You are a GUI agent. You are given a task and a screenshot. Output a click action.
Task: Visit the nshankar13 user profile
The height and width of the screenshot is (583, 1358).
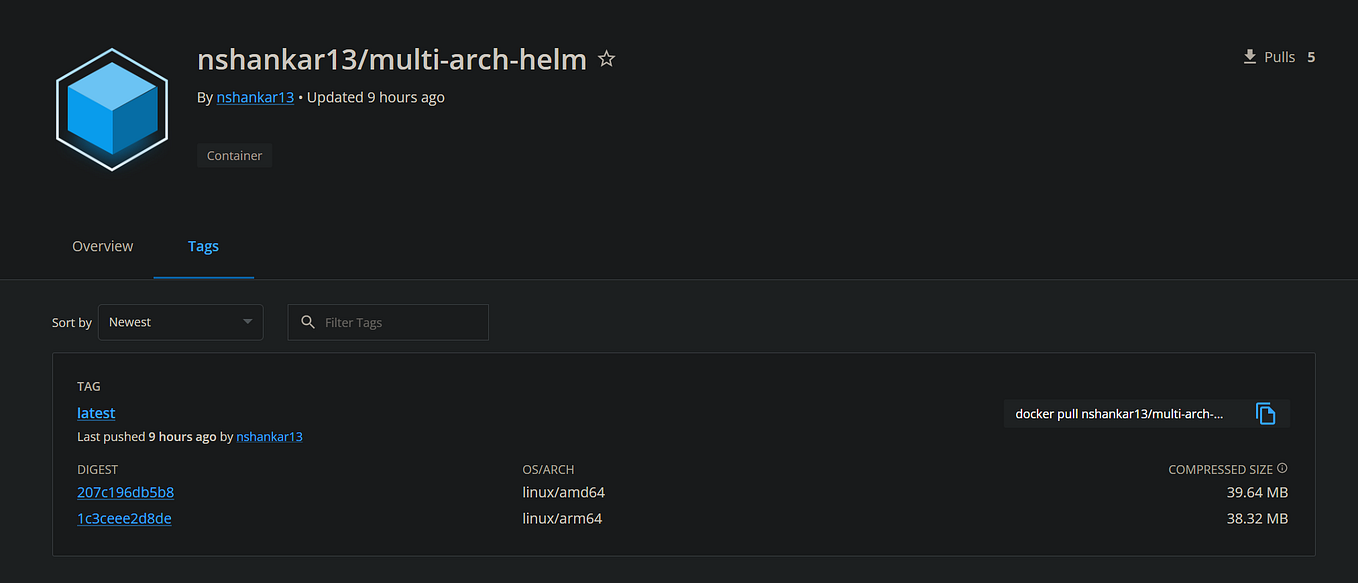pos(254,97)
